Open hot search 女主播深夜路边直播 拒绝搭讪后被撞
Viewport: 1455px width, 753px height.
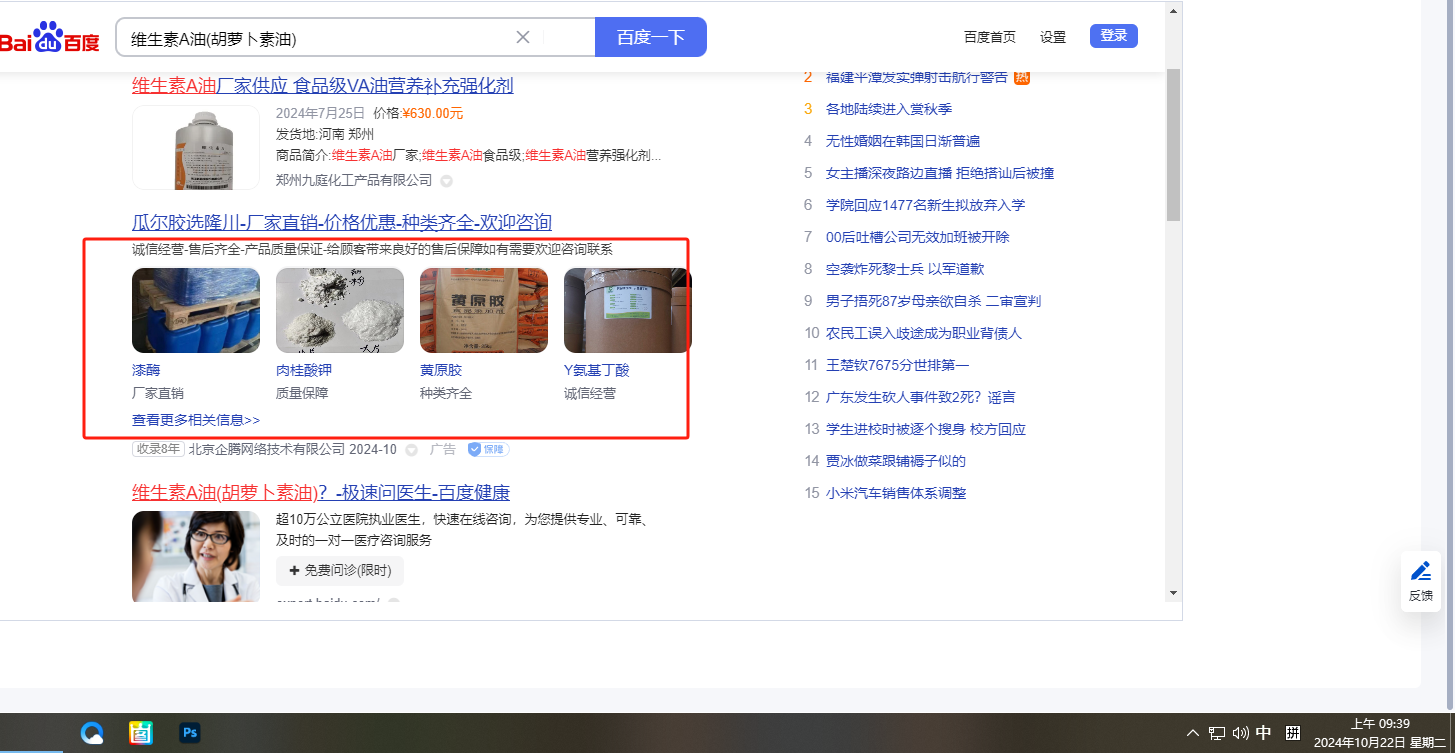(940, 173)
